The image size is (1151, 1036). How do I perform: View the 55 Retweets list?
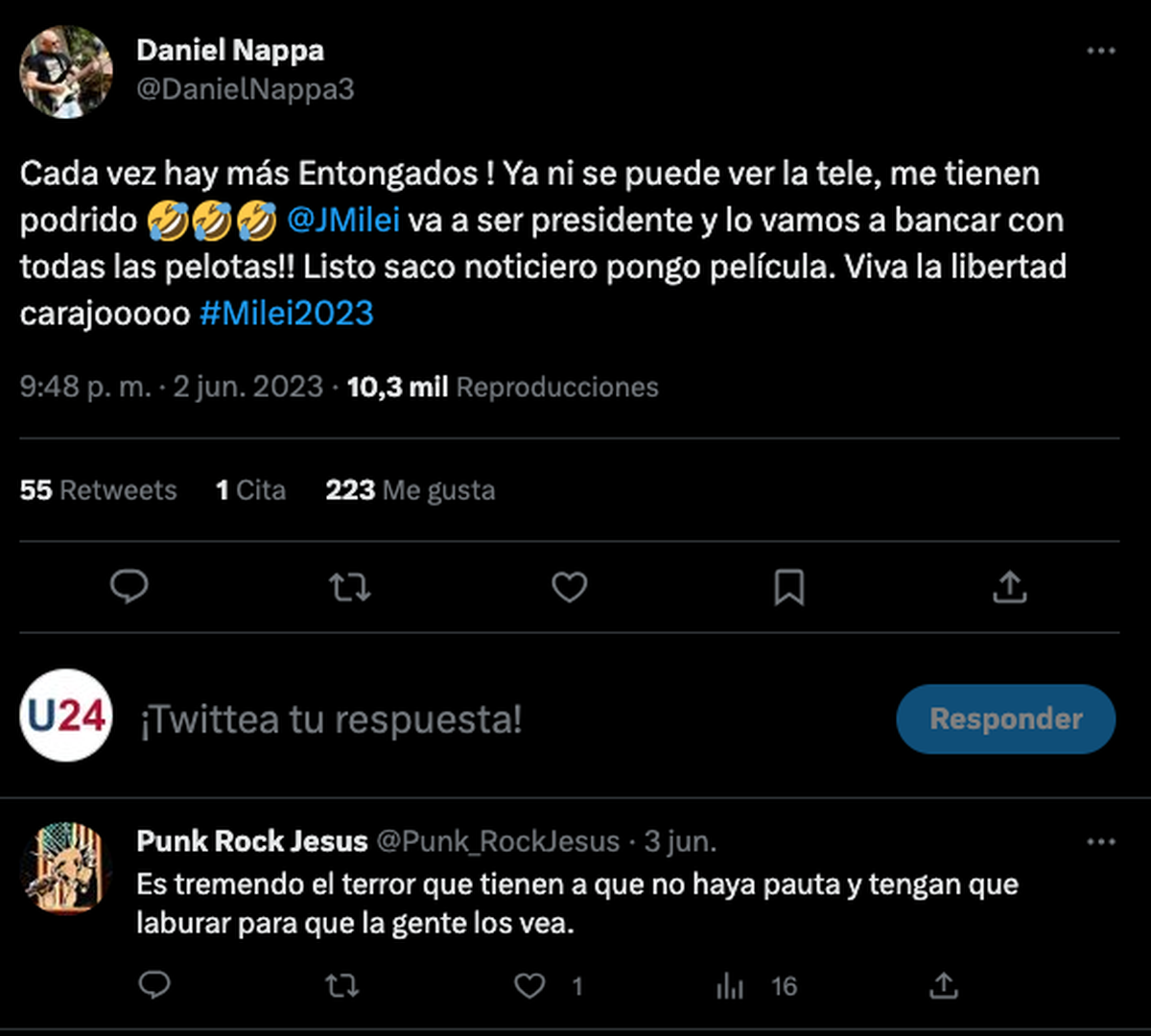pos(98,490)
